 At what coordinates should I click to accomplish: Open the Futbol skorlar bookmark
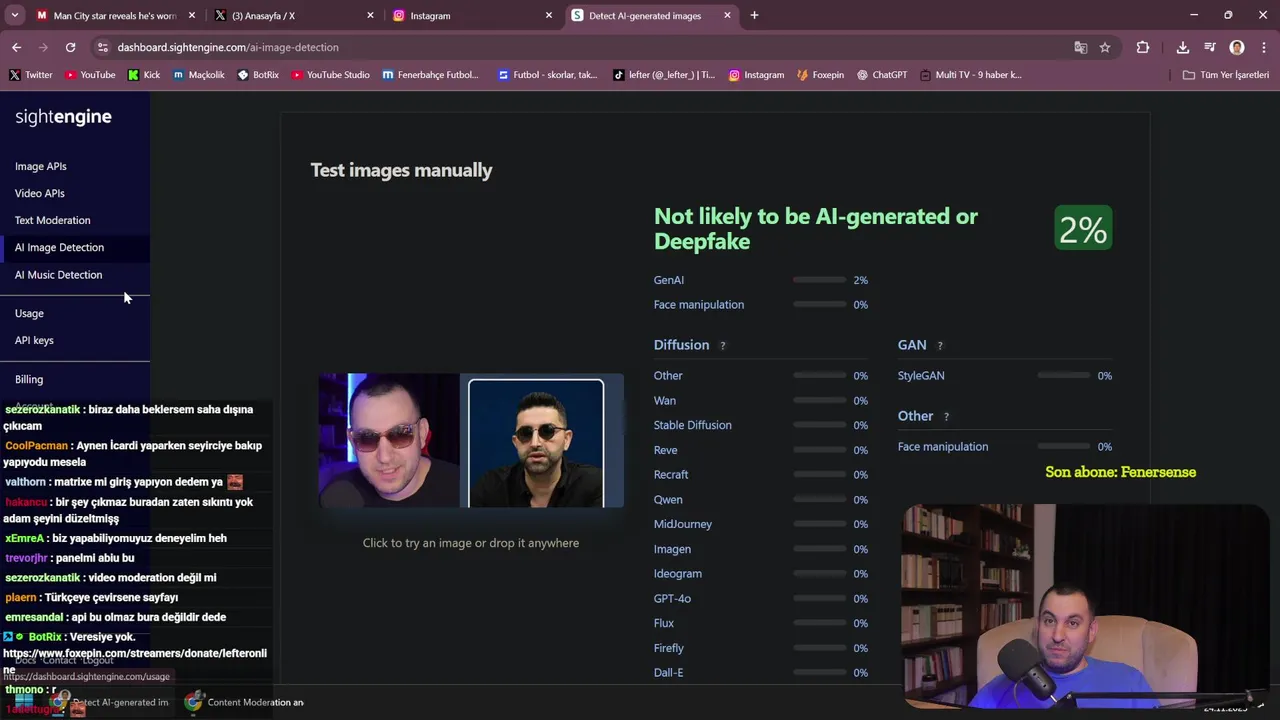pyautogui.click(x=547, y=75)
